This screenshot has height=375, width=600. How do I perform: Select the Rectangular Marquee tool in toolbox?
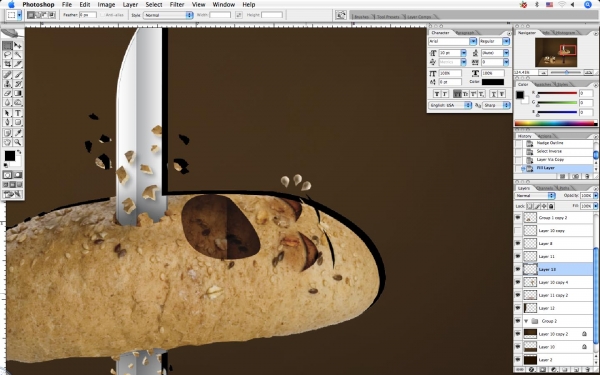click(x=7, y=46)
